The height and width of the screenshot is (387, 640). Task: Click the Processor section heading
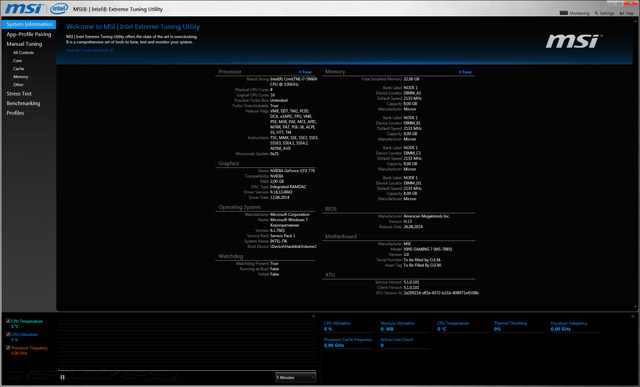230,71
